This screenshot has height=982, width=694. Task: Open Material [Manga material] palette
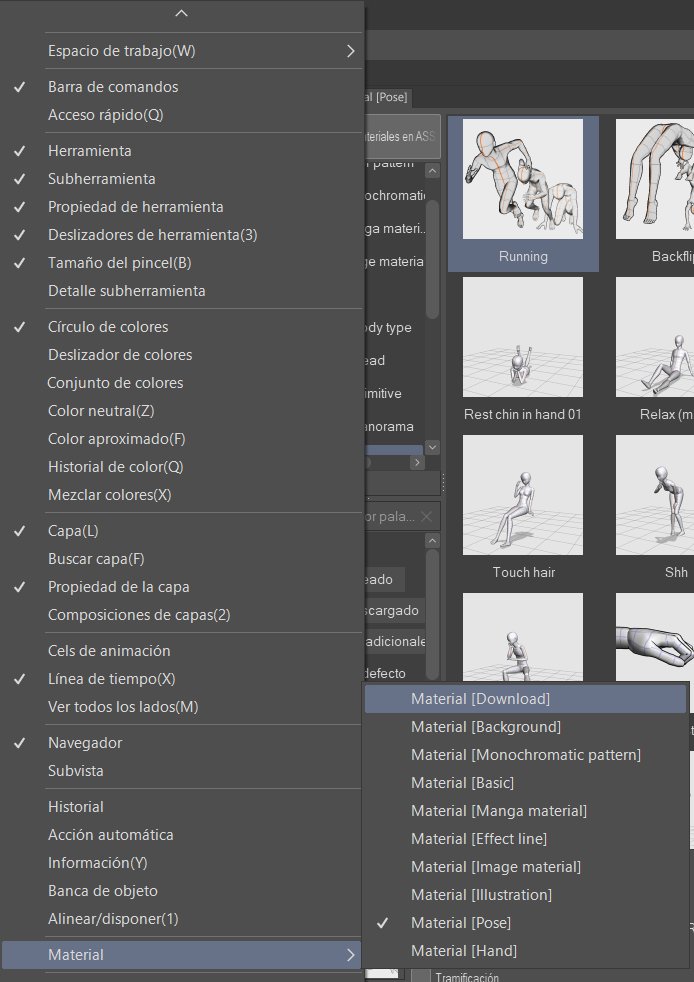(x=526, y=811)
